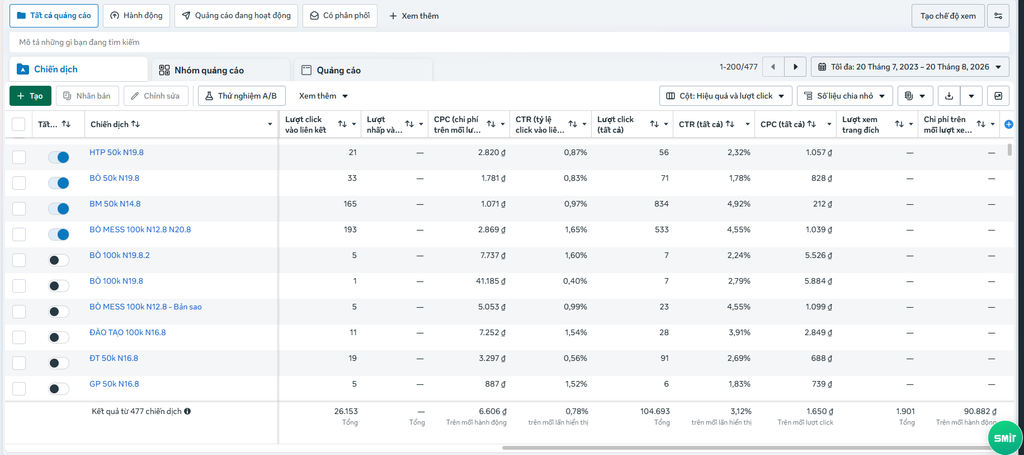
Task: Sort the Lượt click (tất cả) column
Action: pyautogui.click(x=654, y=124)
